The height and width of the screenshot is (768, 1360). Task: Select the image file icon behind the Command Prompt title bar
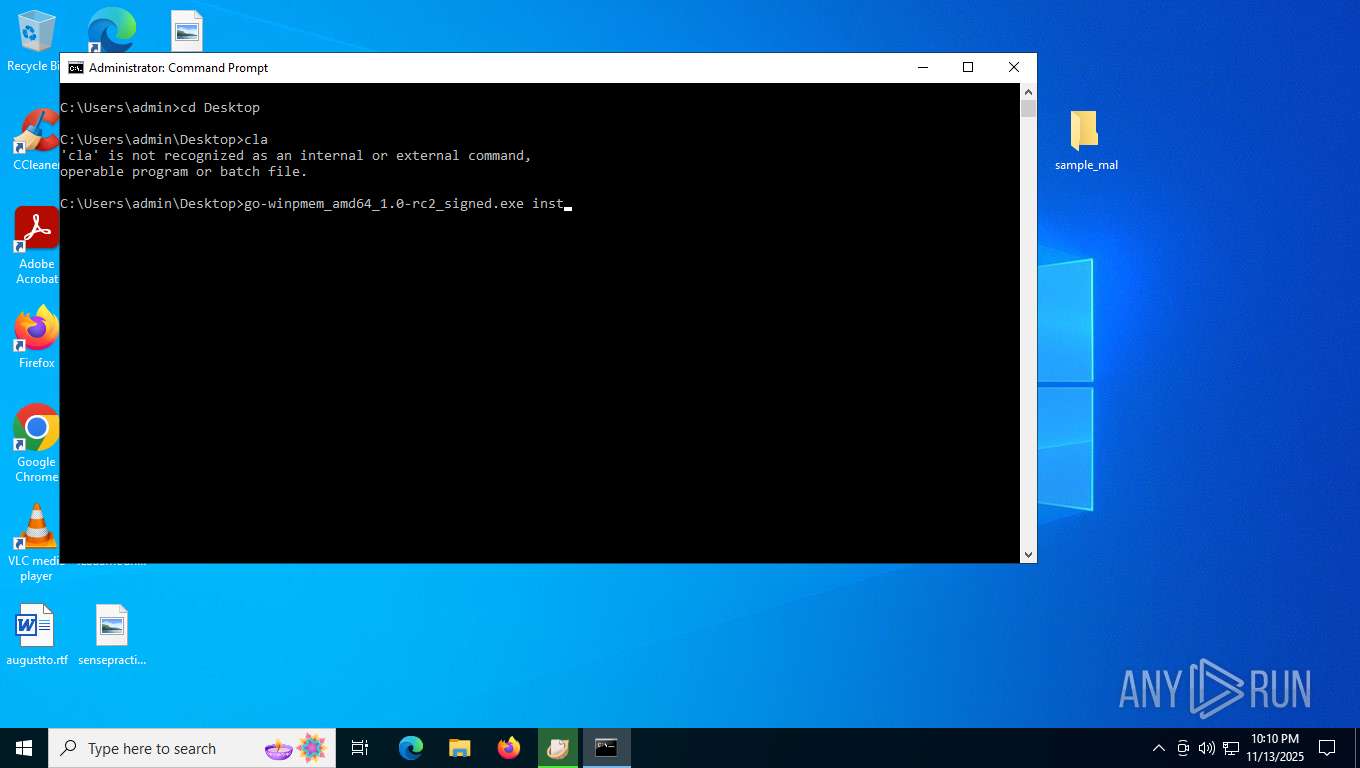[187, 31]
